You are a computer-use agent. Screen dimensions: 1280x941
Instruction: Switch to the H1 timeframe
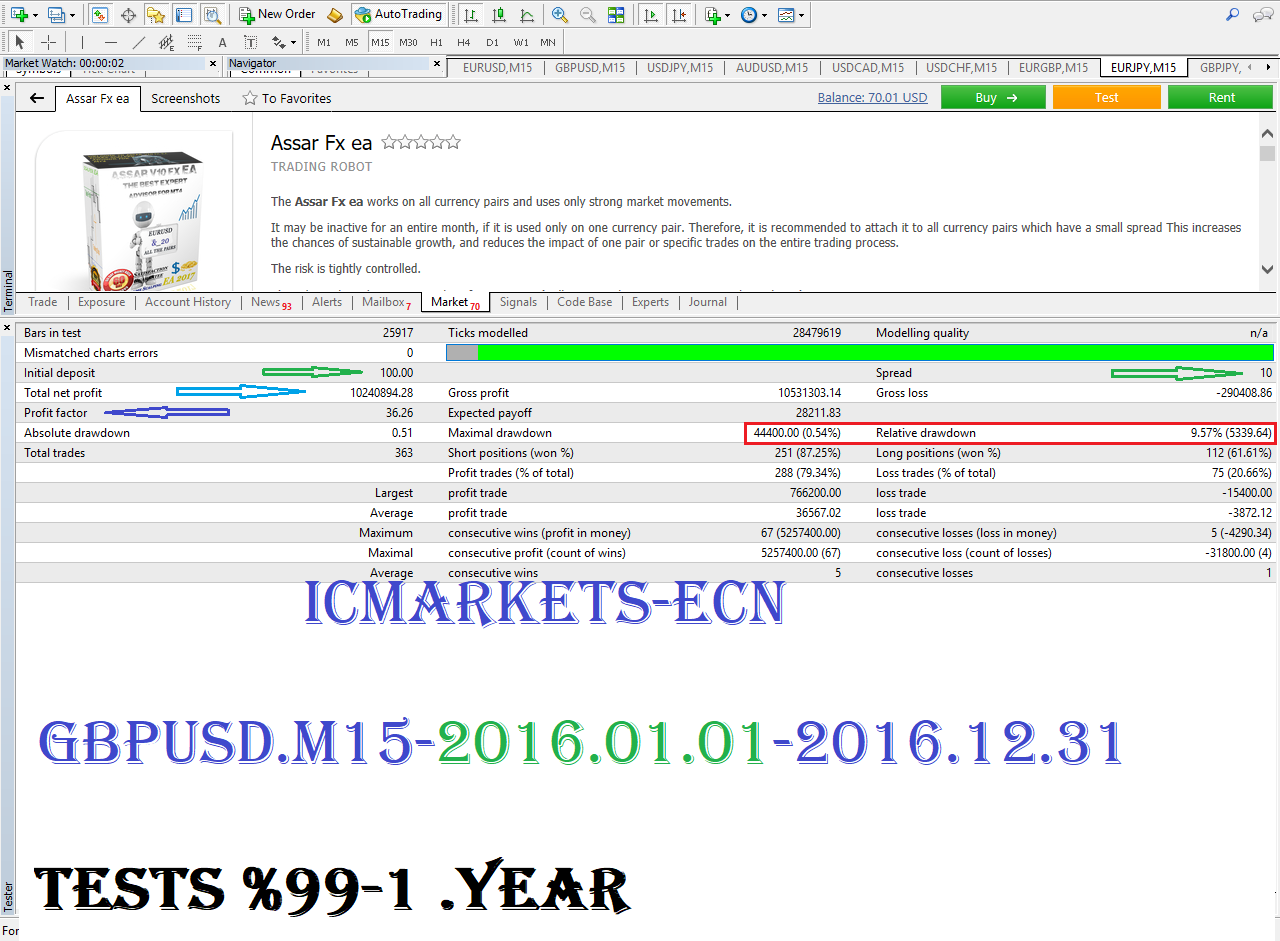click(436, 42)
